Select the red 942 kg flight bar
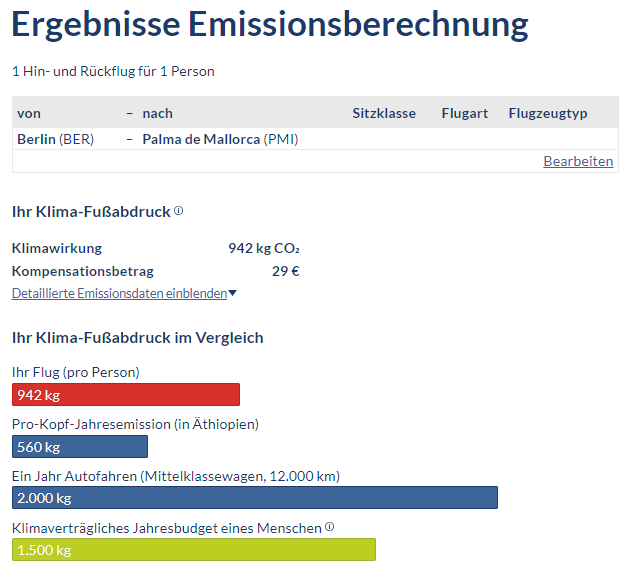 [126, 394]
